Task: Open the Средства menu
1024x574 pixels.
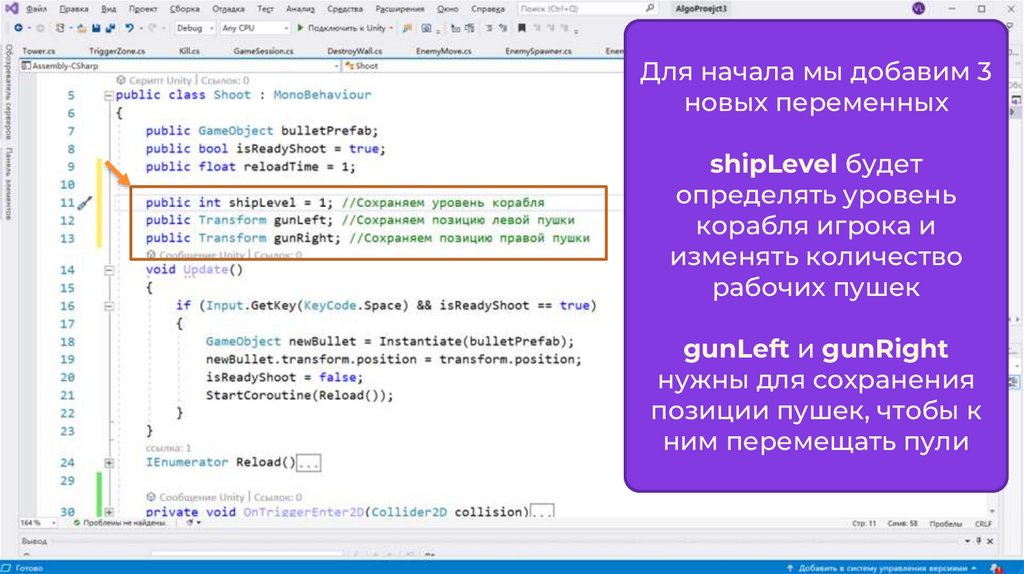Action: click(345, 9)
